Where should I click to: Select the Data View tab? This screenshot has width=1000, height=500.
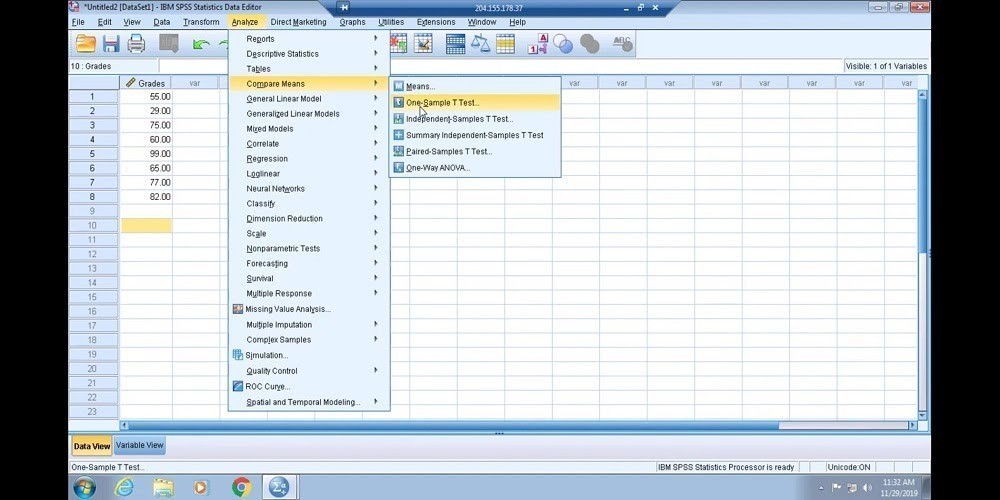point(91,446)
